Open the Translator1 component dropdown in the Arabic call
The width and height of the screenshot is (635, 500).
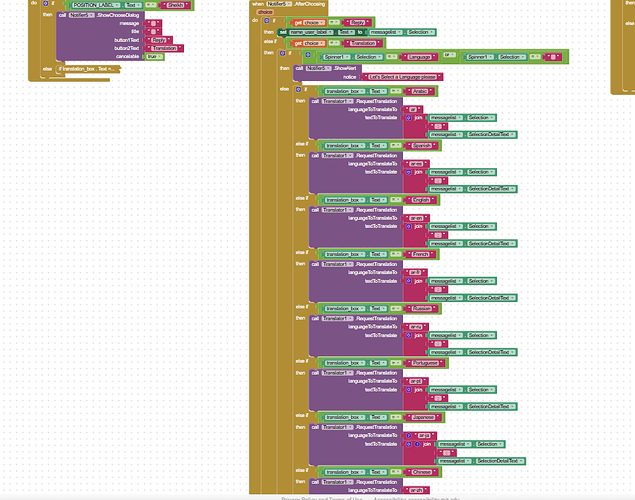click(x=340, y=102)
